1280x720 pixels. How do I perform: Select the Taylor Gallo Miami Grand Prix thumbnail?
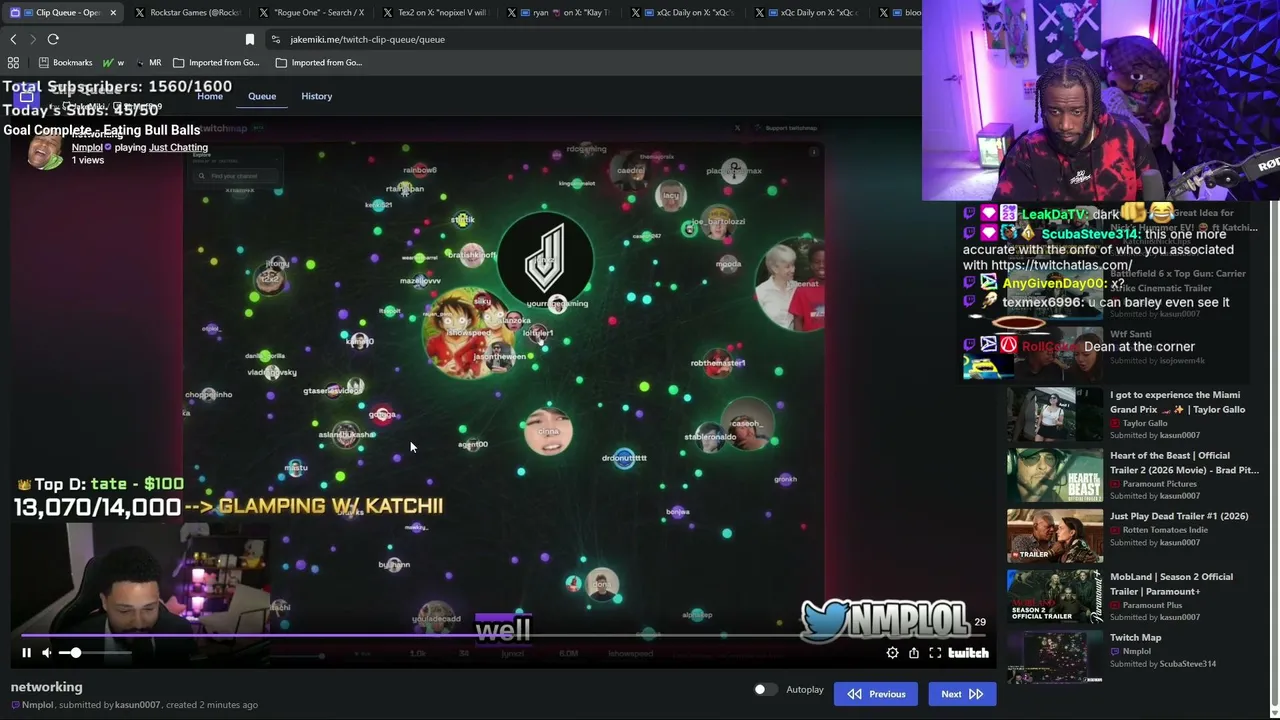(x=1055, y=414)
